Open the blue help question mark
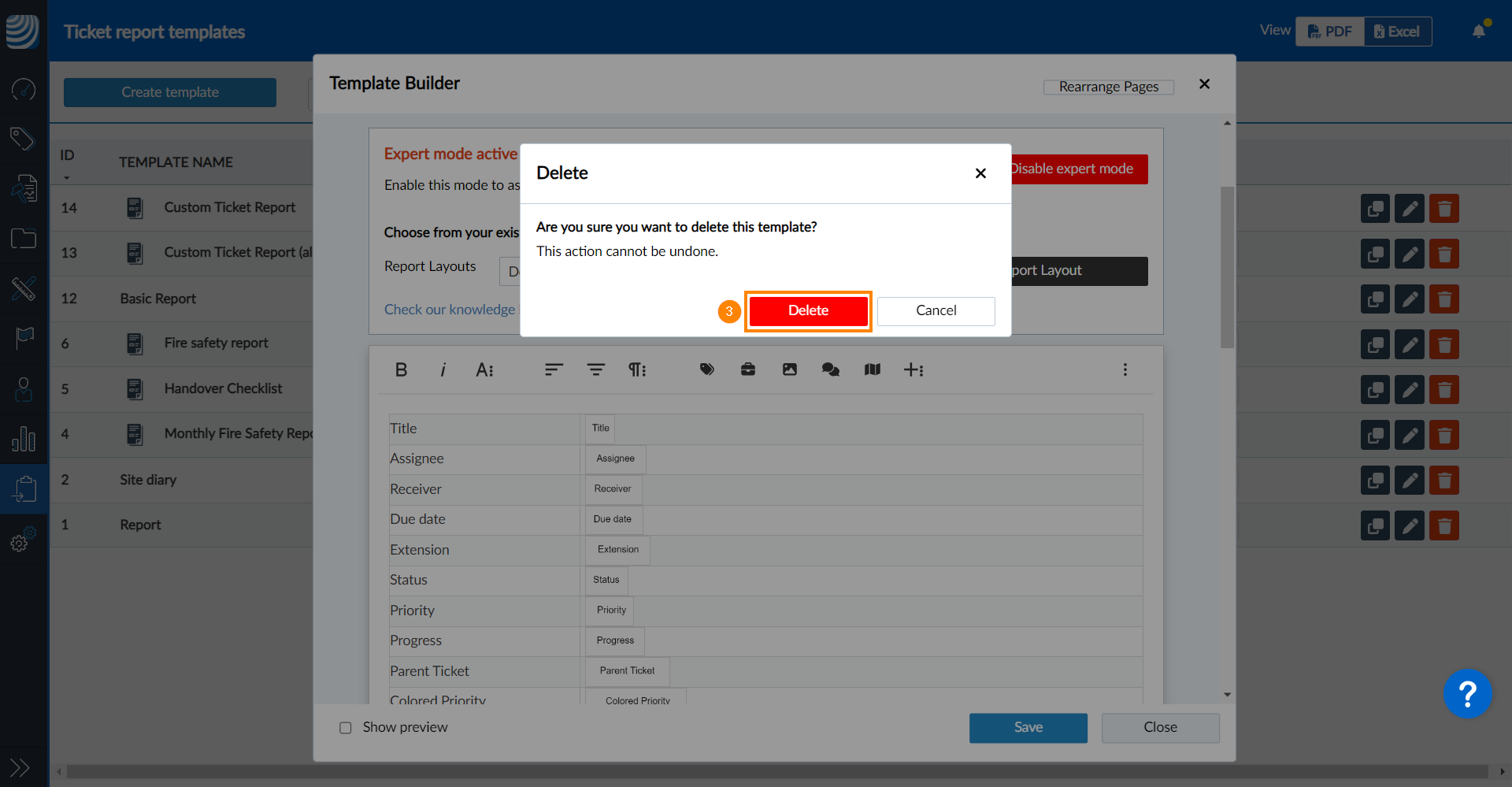The height and width of the screenshot is (787, 1512). pos(1466,694)
